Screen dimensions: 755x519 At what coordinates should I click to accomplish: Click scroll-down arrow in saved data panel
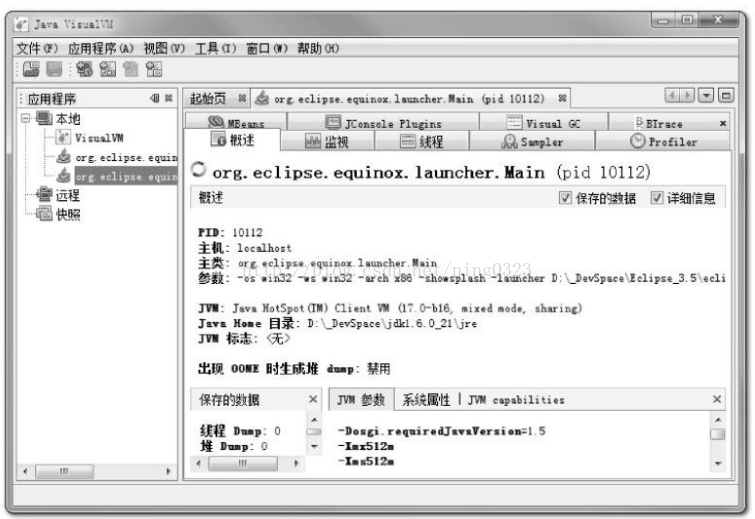(x=314, y=447)
